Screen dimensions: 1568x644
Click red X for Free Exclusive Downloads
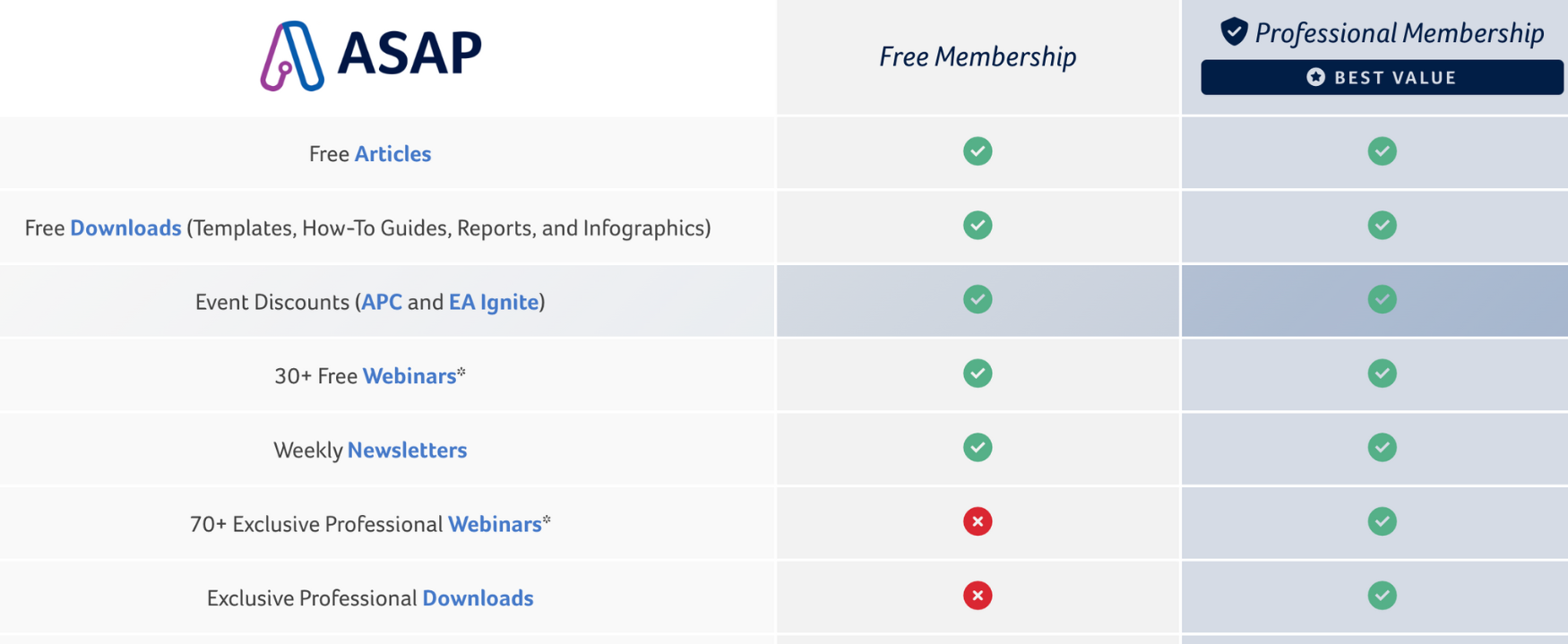click(x=978, y=596)
